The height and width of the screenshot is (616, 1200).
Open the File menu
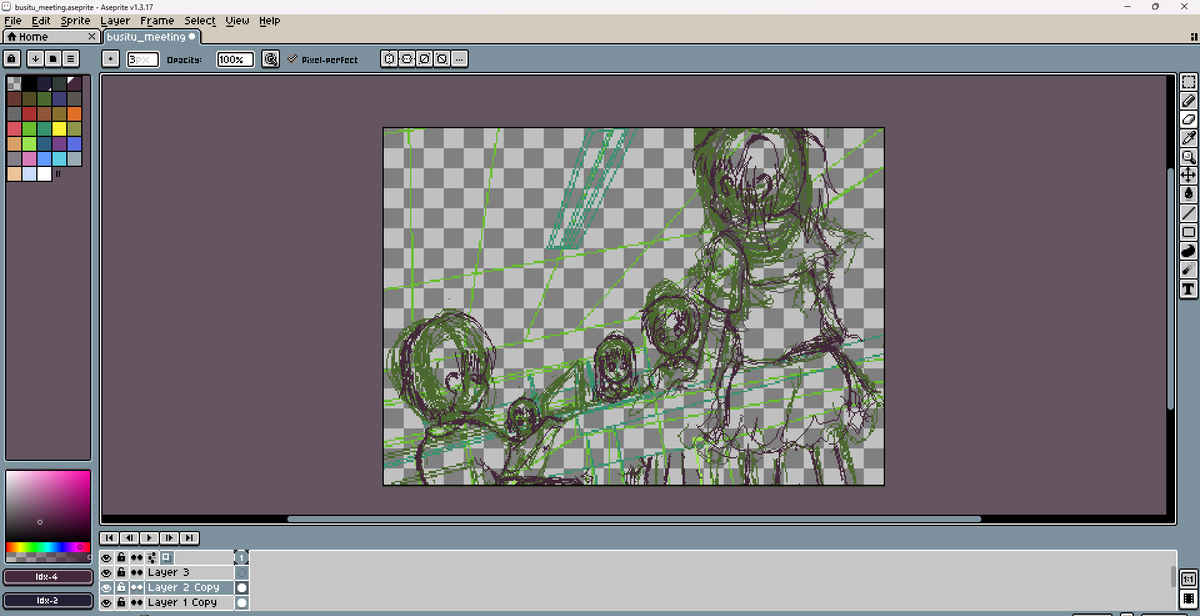pyautogui.click(x=13, y=20)
